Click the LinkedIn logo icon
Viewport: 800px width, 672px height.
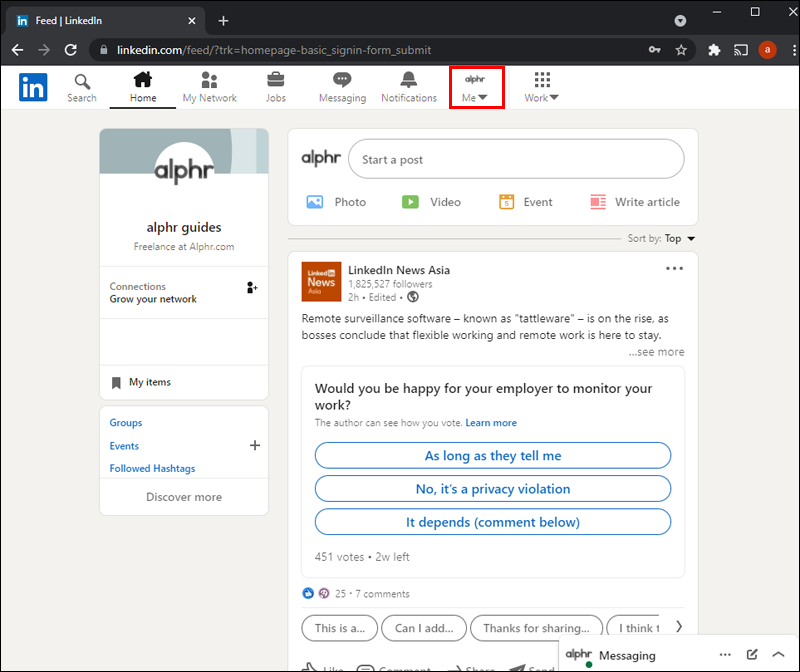(x=32, y=88)
